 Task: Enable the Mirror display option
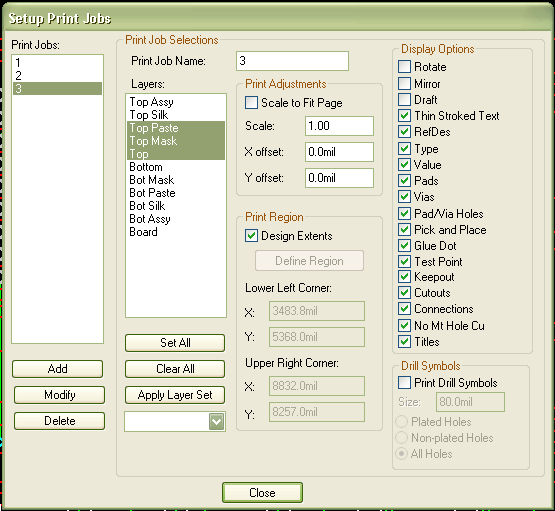[x=404, y=84]
